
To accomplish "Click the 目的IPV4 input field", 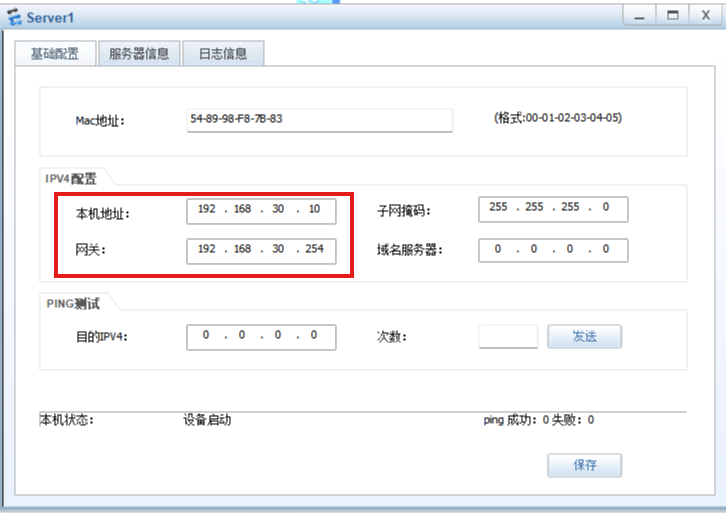I will [261, 337].
